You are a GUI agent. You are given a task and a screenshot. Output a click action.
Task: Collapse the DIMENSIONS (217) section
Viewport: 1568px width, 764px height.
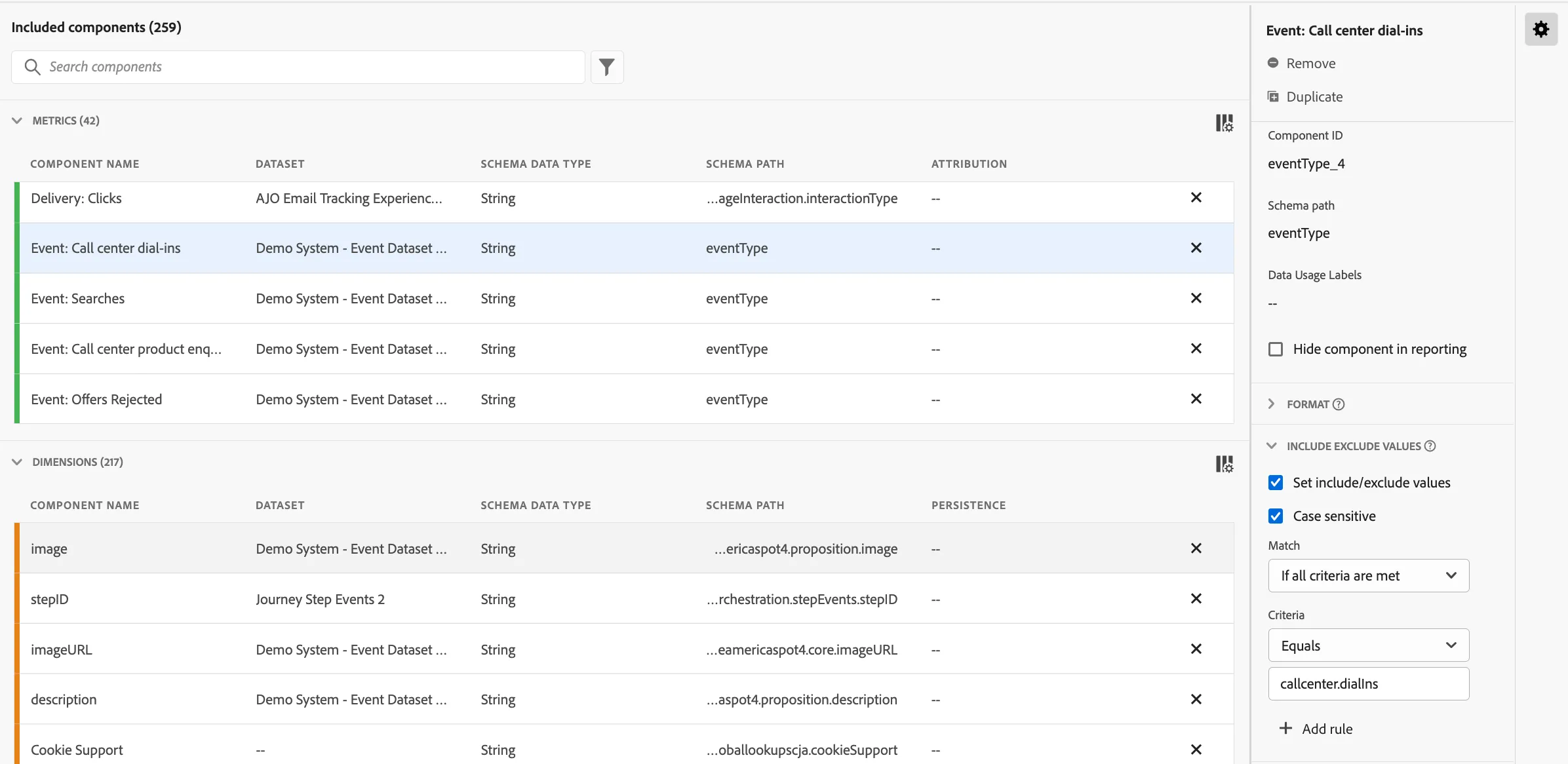(17, 462)
